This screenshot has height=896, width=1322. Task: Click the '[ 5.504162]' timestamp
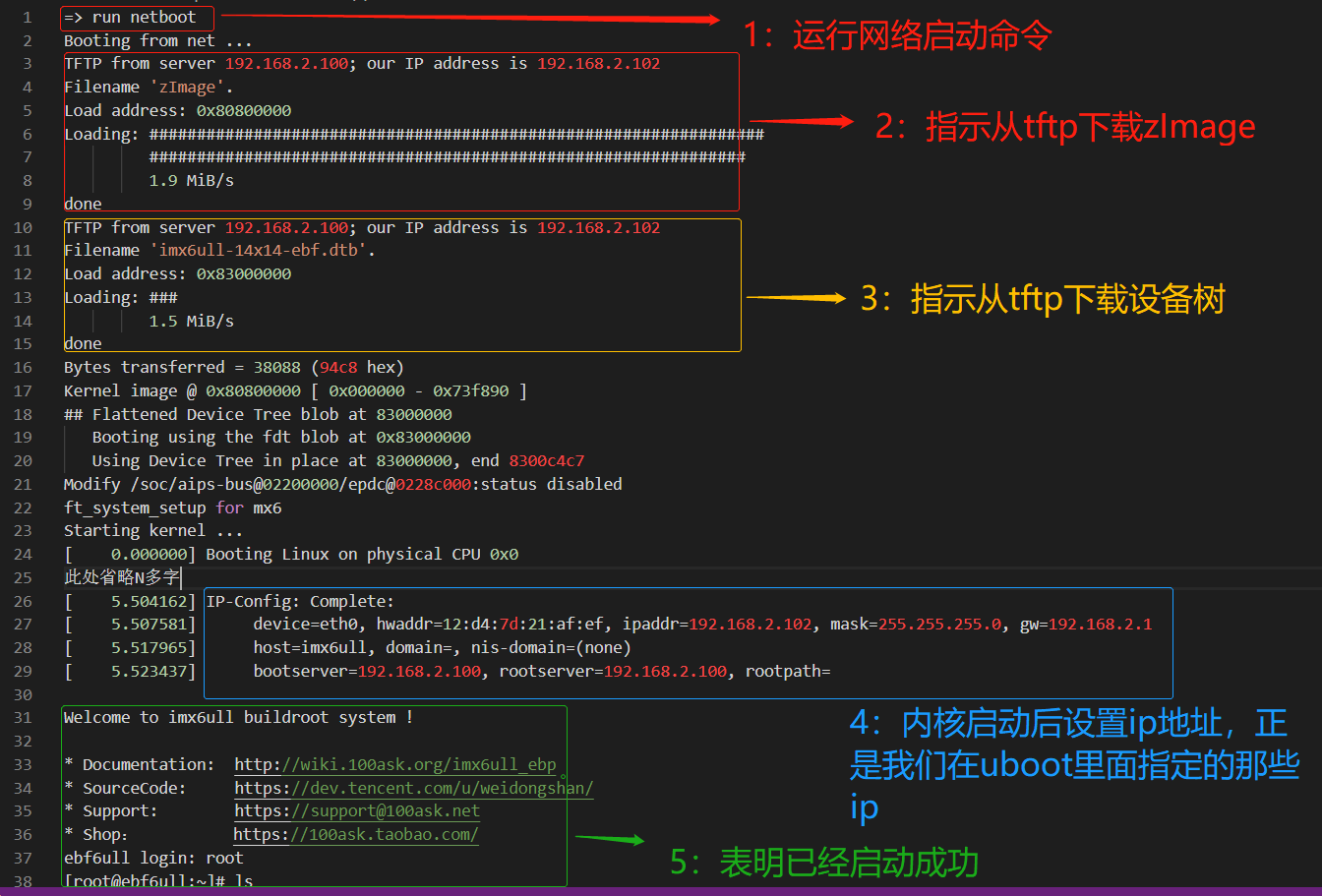tap(130, 601)
